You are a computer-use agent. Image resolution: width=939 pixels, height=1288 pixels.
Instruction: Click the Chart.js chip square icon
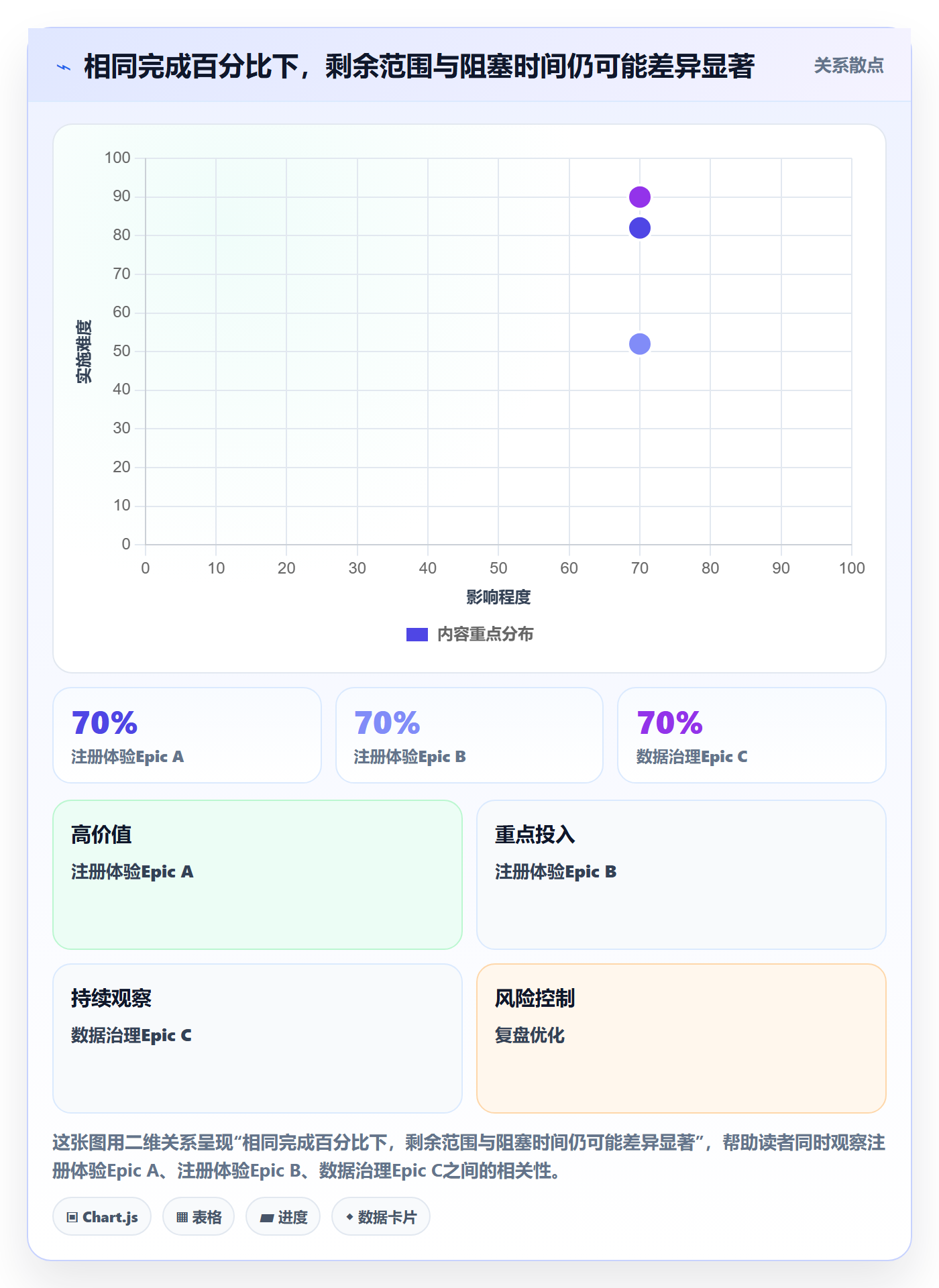point(72,1217)
